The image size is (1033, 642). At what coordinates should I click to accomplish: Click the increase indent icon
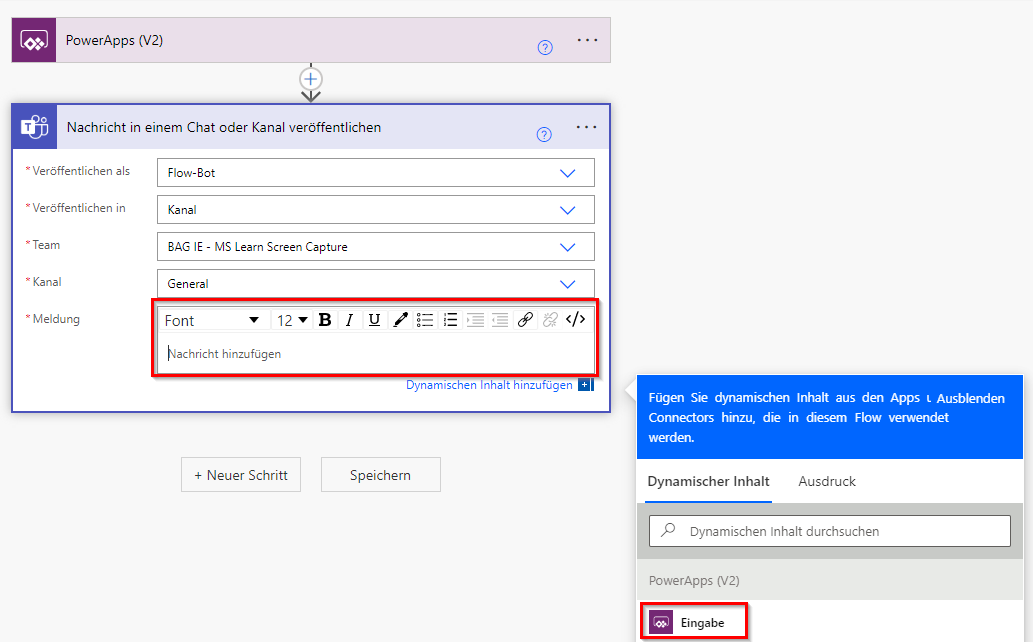tap(476, 320)
